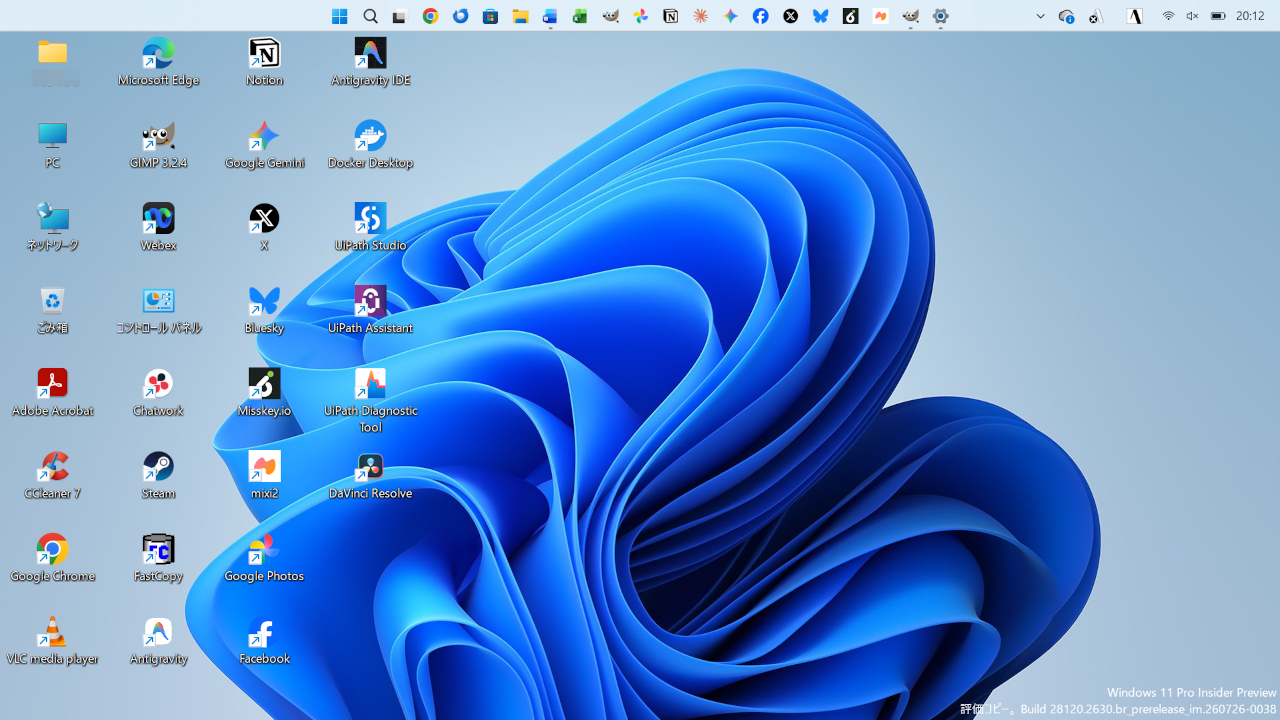1280x720 pixels.
Task: Select the UiPath Assistant desktop icon
Action: pyautogui.click(x=370, y=310)
